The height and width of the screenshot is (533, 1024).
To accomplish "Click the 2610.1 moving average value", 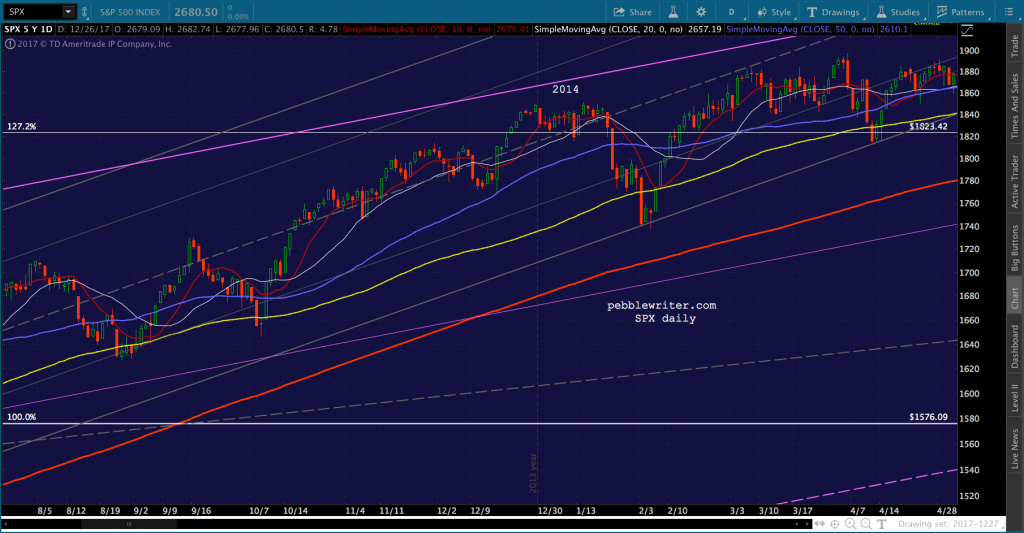I will (893, 29).
